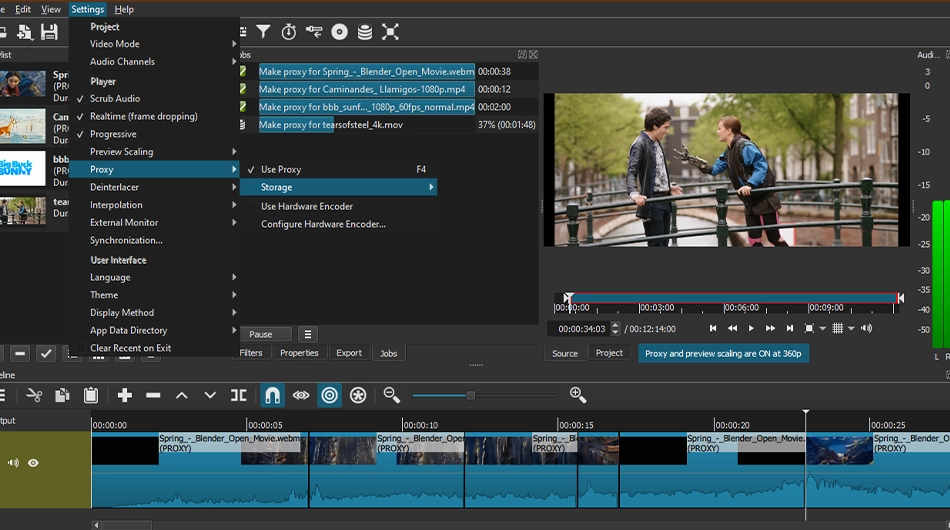Click the Split at Playhead icon
The width and height of the screenshot is (950, 530).
tap(238, 396)
